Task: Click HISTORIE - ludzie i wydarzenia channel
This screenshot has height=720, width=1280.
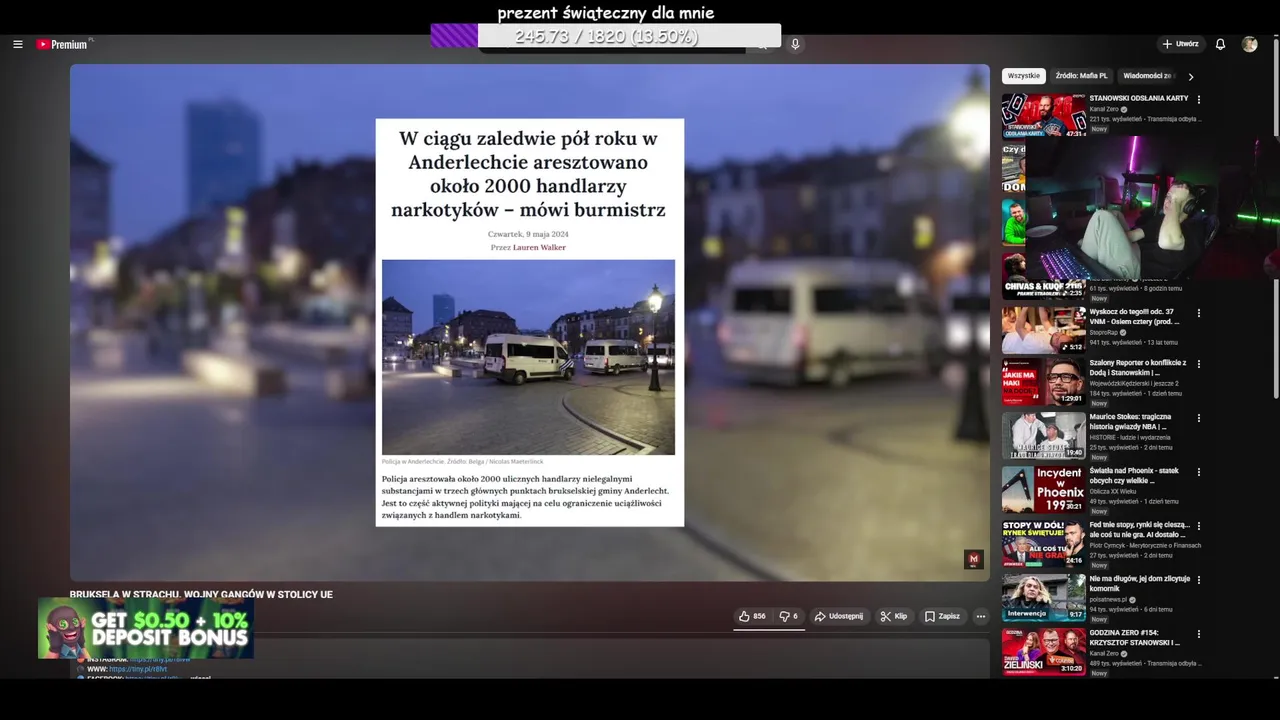Action: (1130, 437)
